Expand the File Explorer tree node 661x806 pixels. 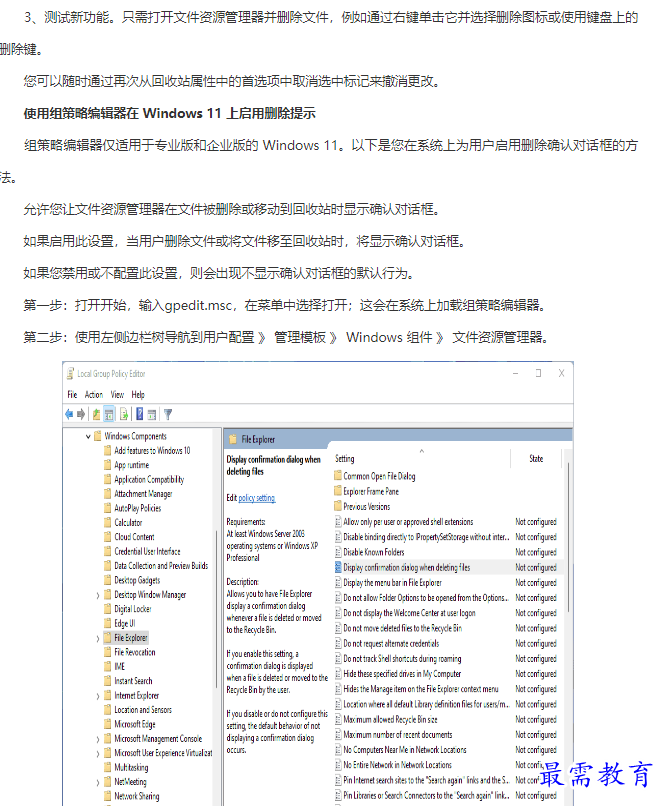click(98, 638)
